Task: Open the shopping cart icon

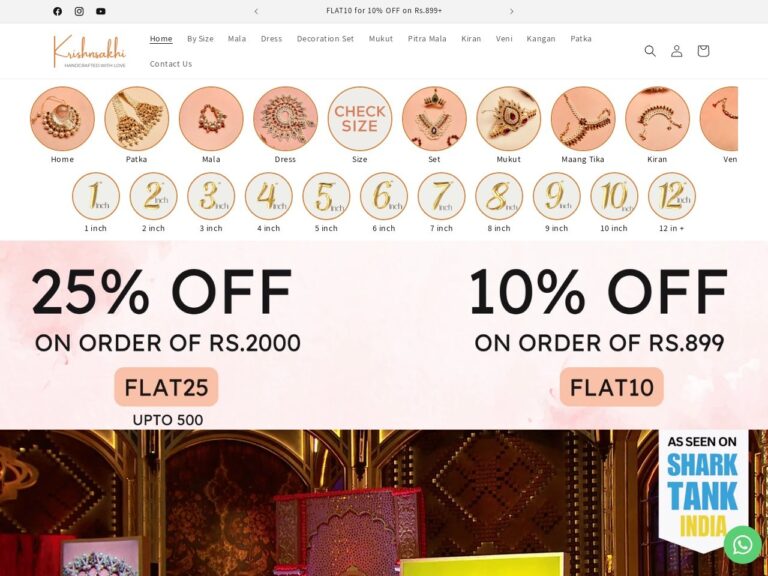Action: (x=703, y=51)
